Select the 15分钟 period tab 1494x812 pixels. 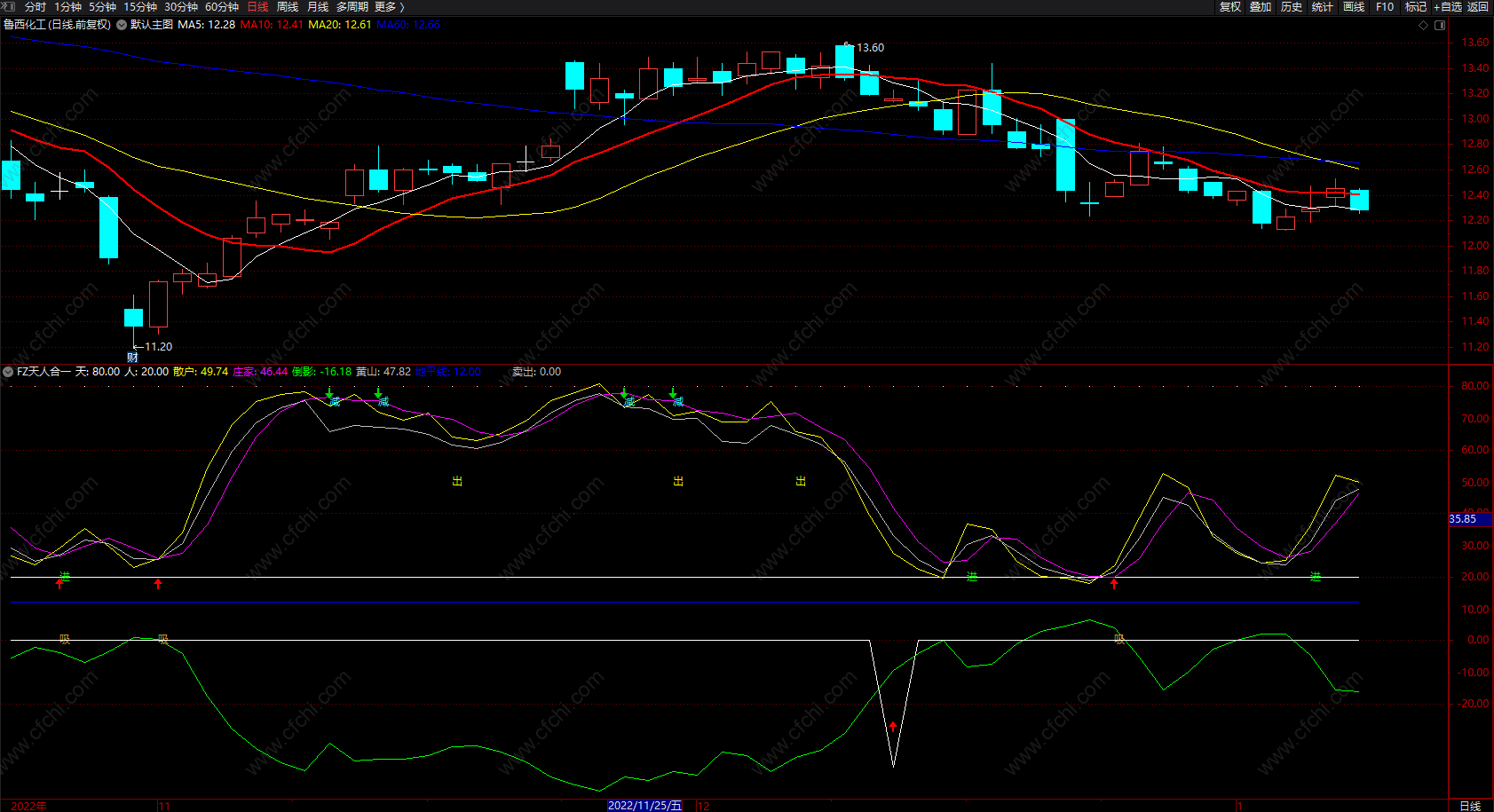(140, 7)
